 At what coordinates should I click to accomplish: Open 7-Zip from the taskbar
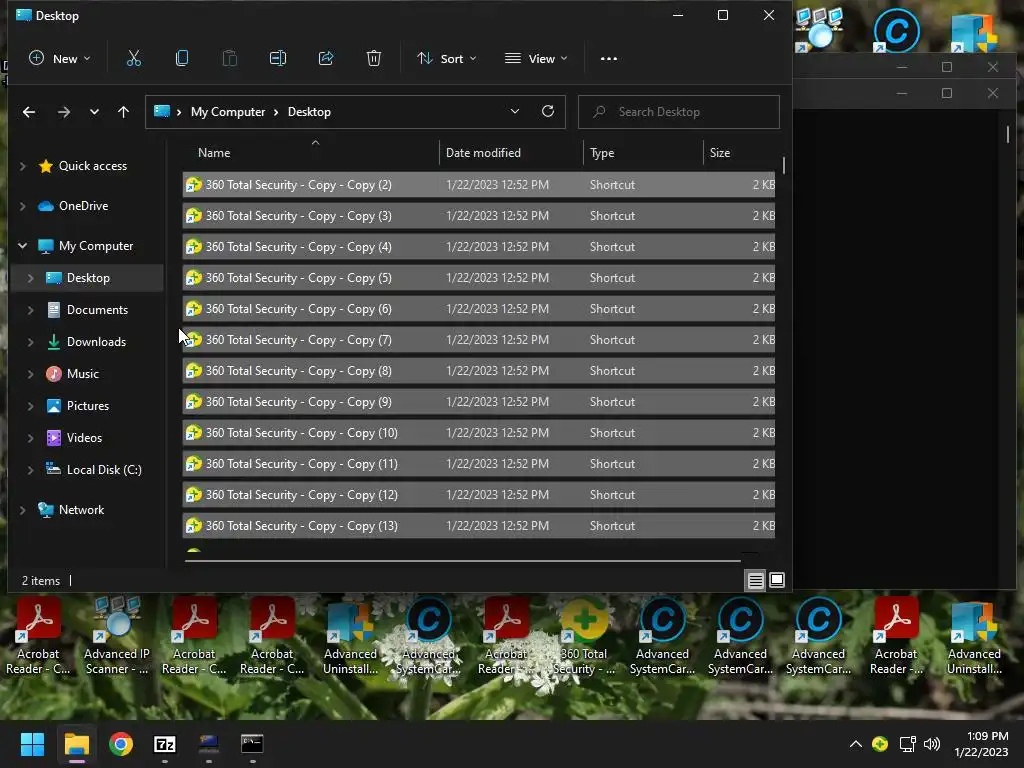coord(165,744)
